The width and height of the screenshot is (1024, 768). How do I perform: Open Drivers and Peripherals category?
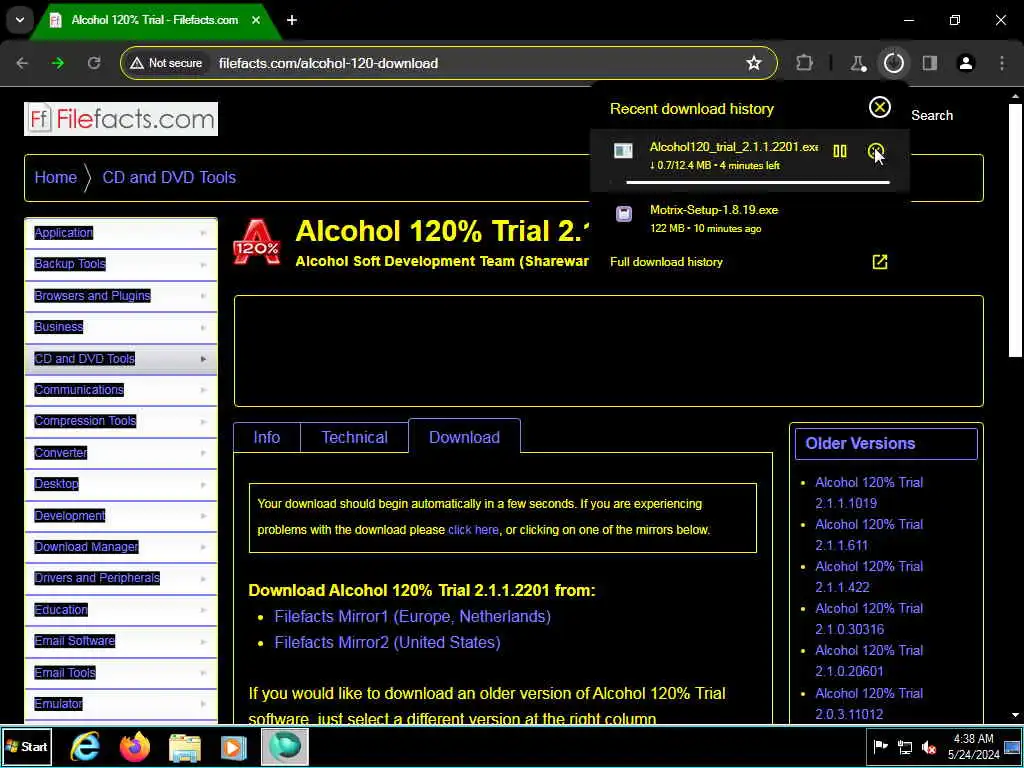[97, 578]
